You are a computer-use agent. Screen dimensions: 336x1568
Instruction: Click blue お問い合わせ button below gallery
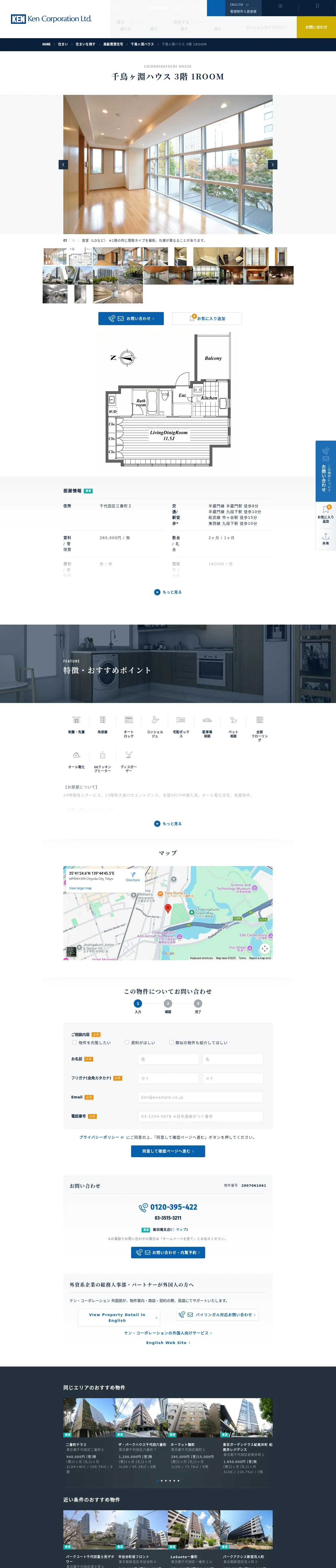click(131, 318)
